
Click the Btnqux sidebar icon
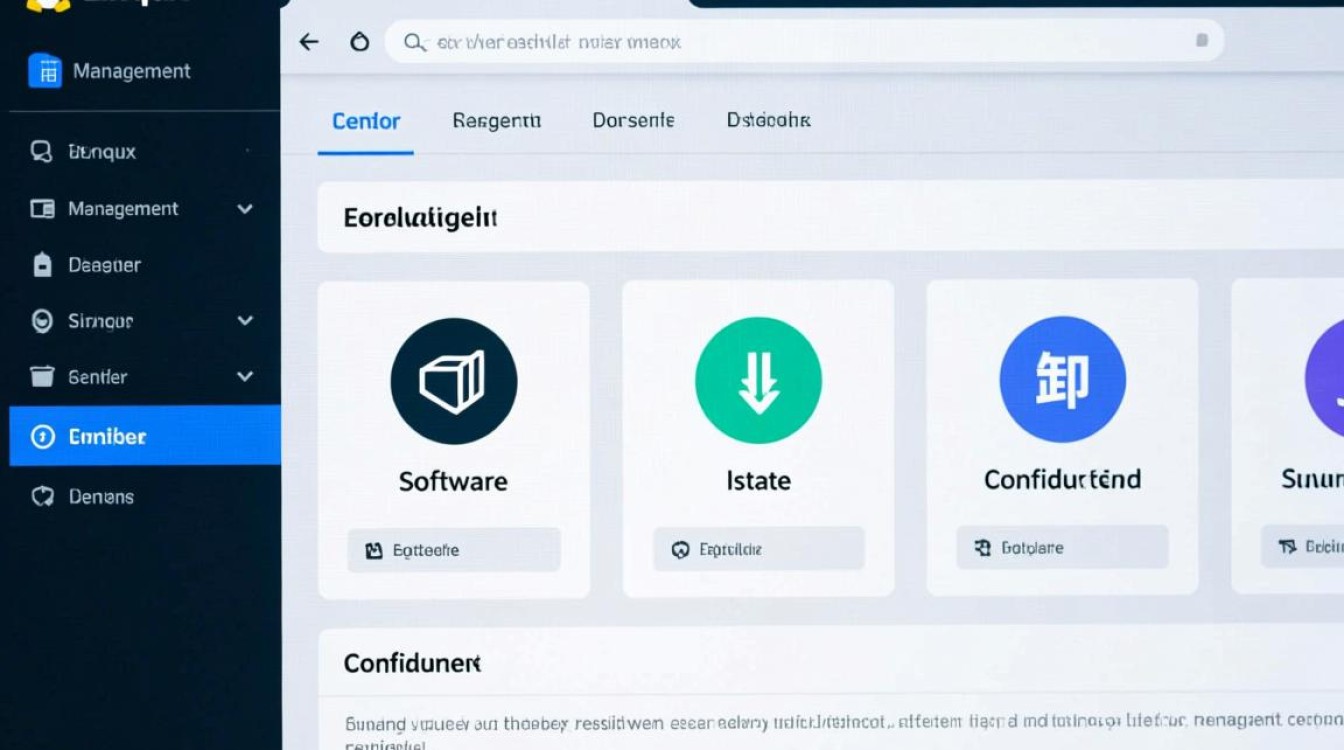(41, 152)
